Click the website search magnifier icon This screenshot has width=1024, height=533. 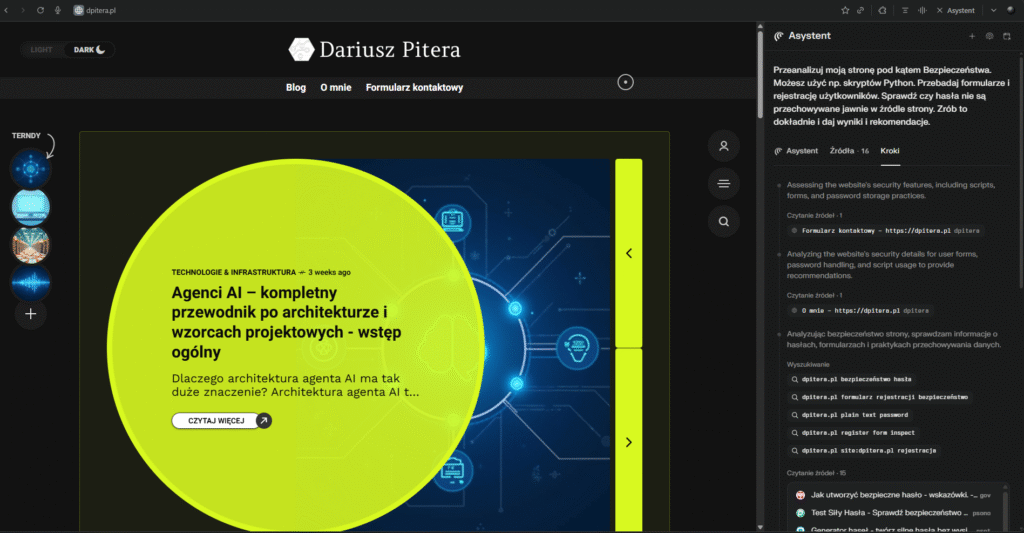723,220
